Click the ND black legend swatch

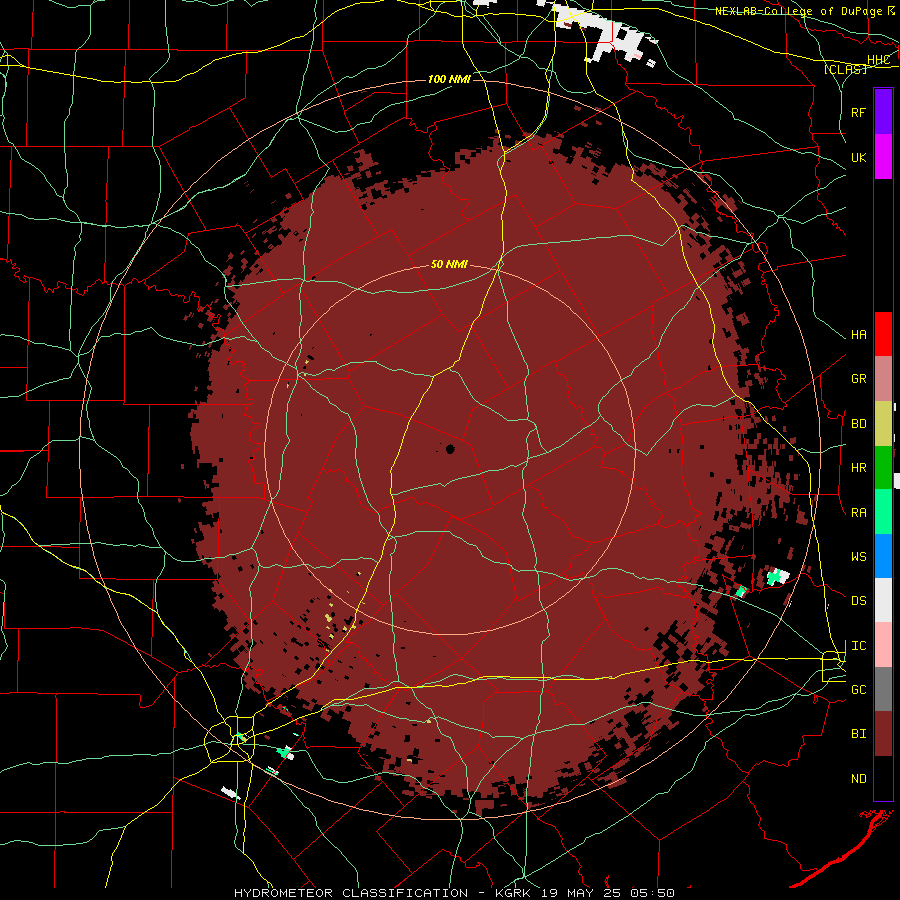click(883, 778)
